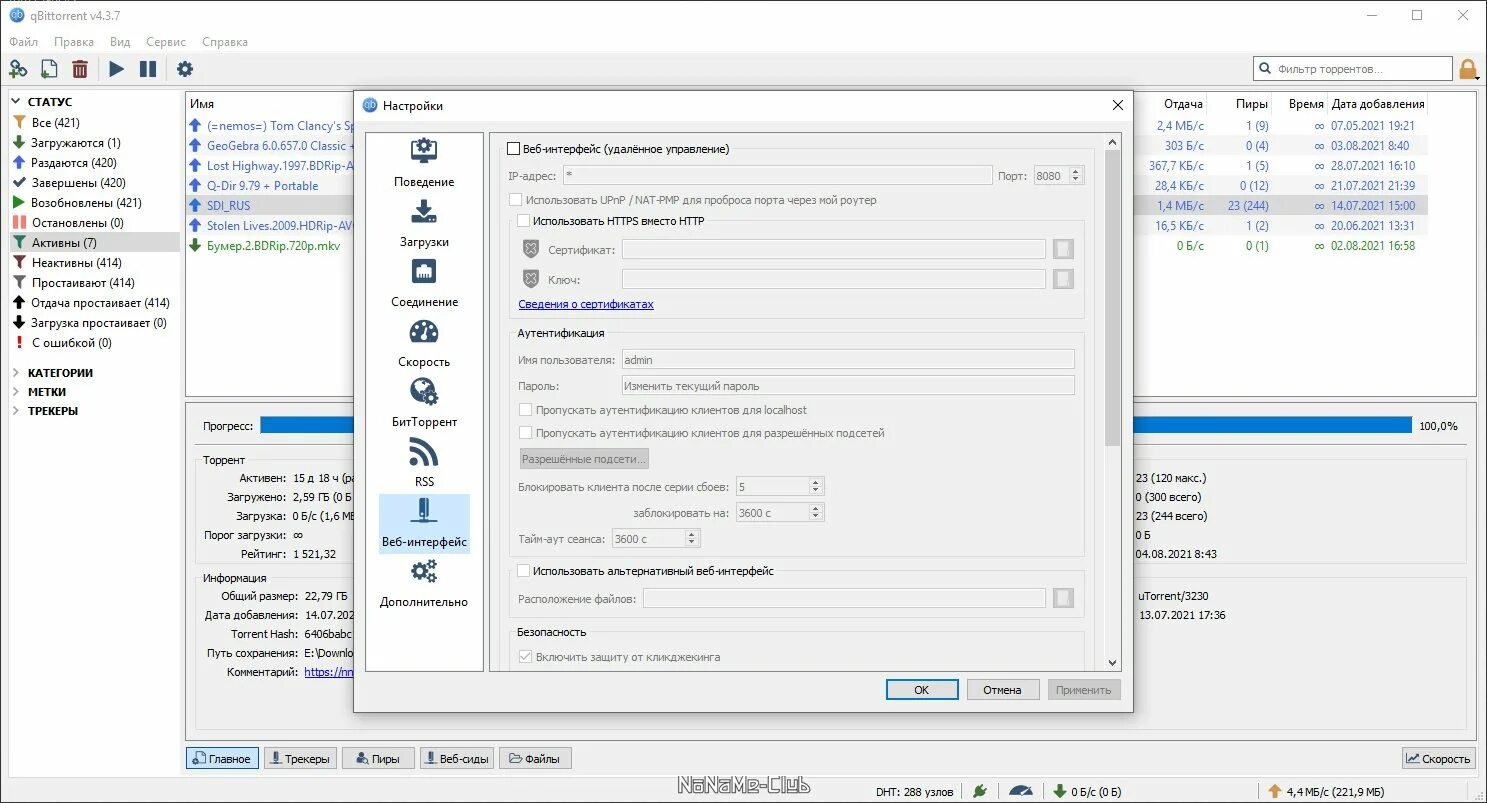Click the padlock icon beside filter box

tap(1468, 69)
